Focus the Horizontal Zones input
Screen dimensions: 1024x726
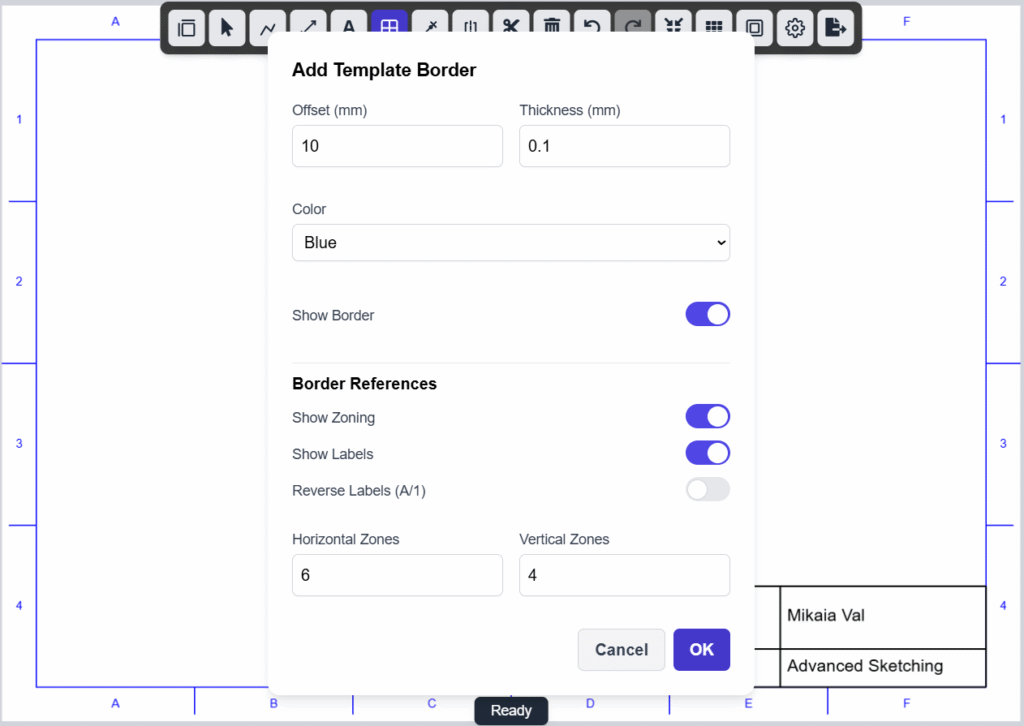[x=397, y=575]
